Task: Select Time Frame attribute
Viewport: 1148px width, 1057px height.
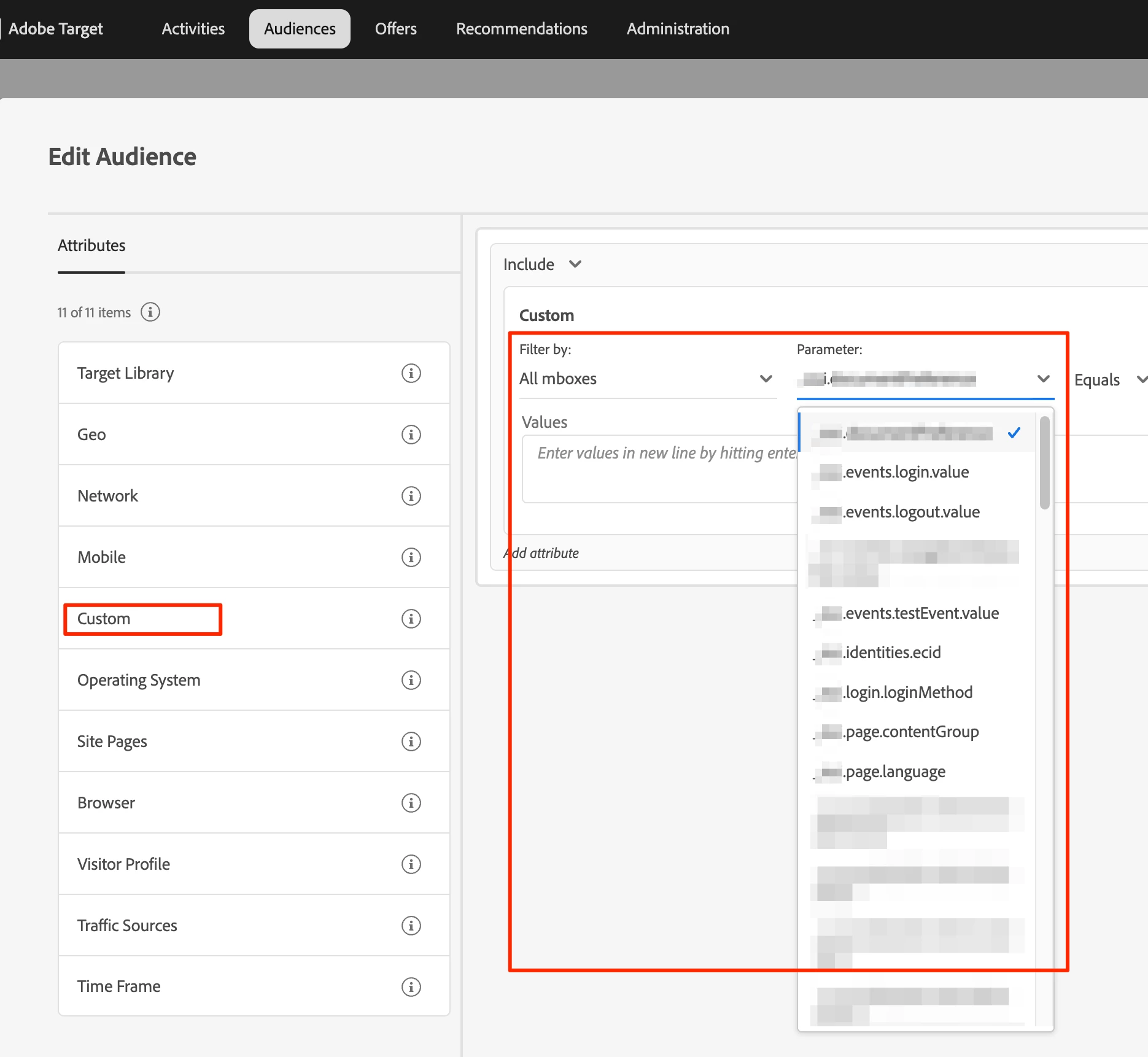Action: pos(254,986)
